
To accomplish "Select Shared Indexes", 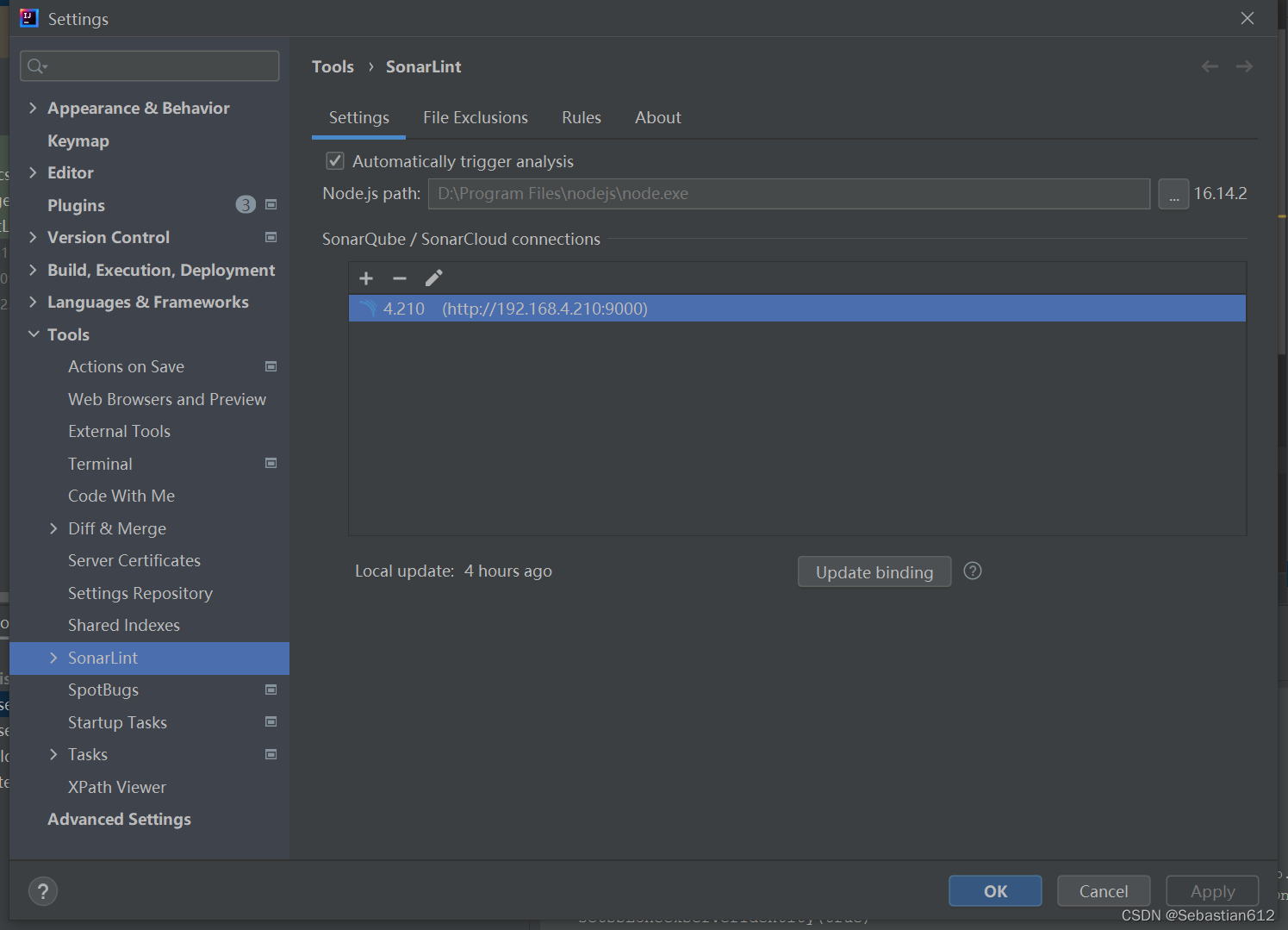I will (x=124, y=625).
